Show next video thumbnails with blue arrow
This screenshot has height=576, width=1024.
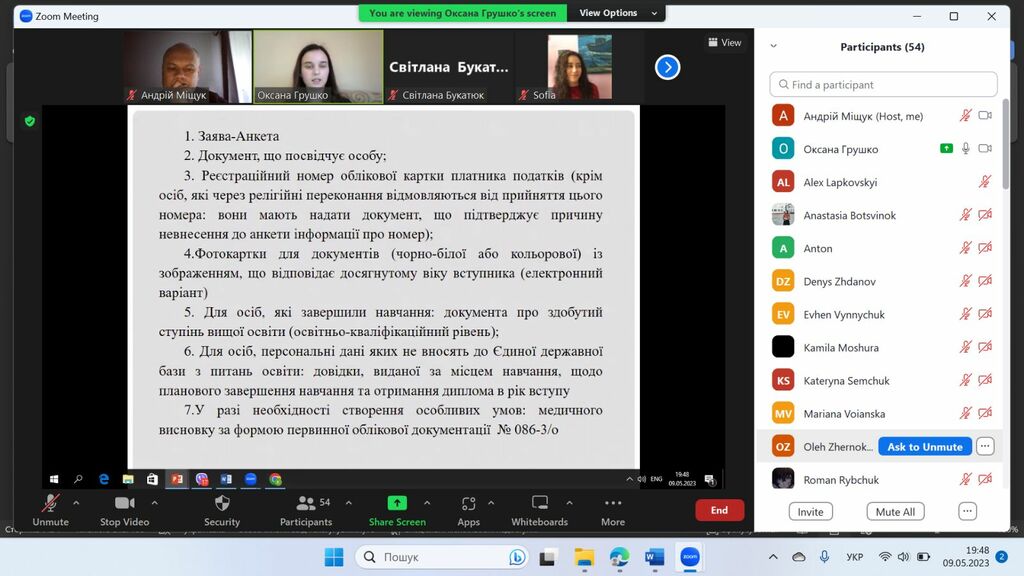pos(667,67)
